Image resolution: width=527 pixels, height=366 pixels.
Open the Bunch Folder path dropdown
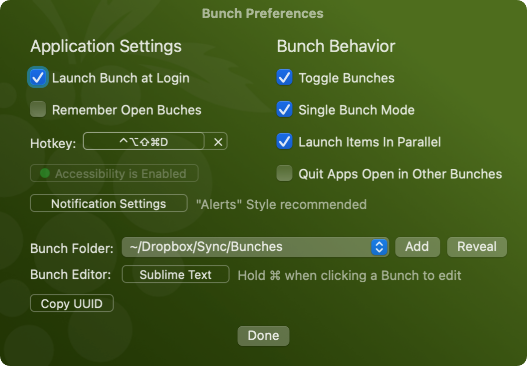click(255, 247)
